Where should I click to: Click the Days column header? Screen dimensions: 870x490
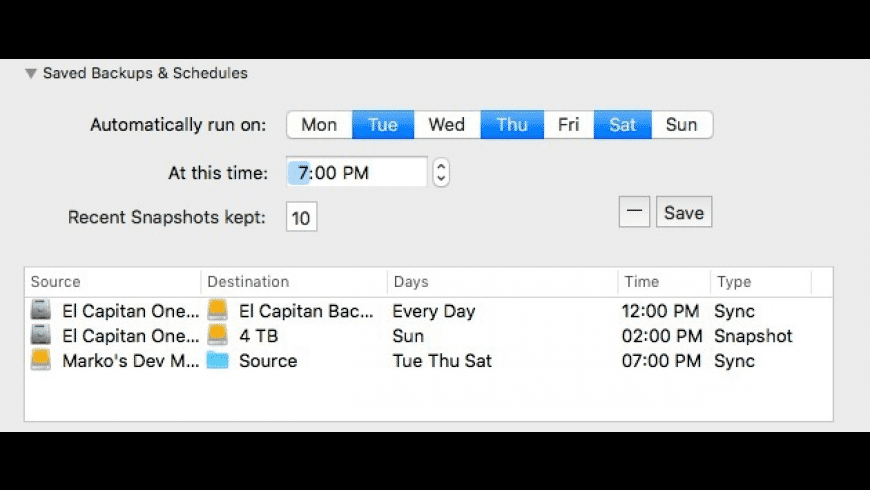pos(500,282)
